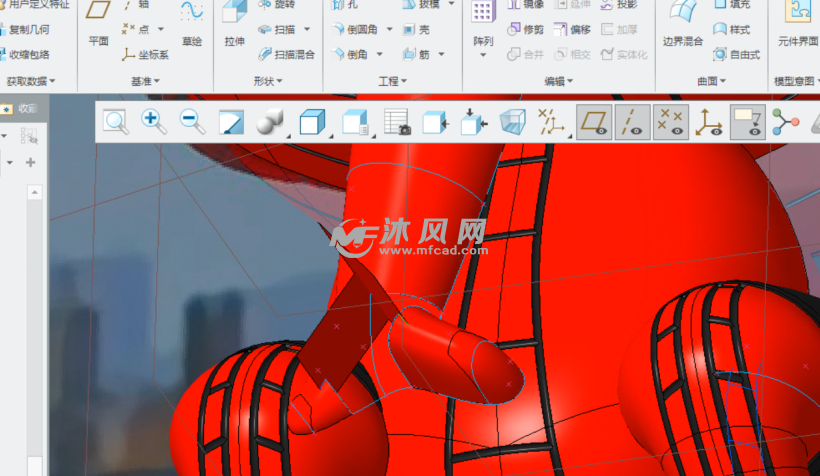Select the 拉伸 extrude tool

(234, 24)
